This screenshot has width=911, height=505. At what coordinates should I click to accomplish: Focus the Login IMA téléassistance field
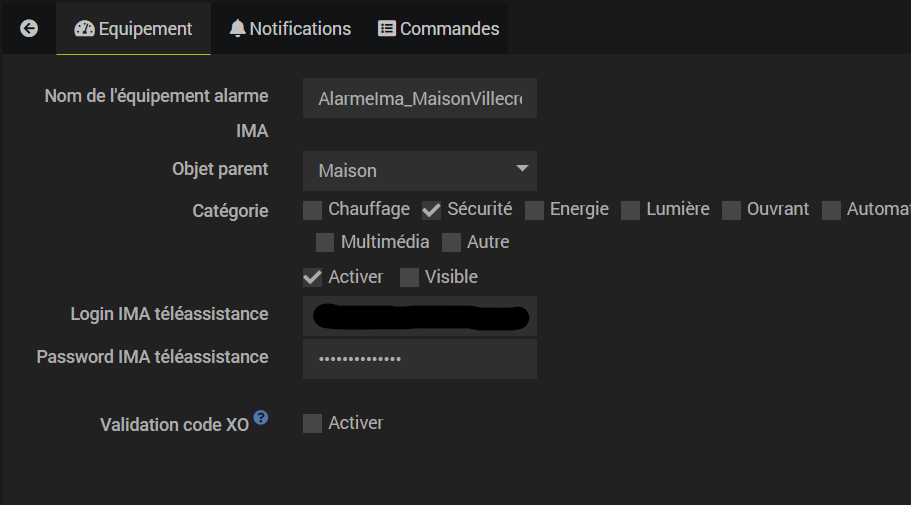420,316
